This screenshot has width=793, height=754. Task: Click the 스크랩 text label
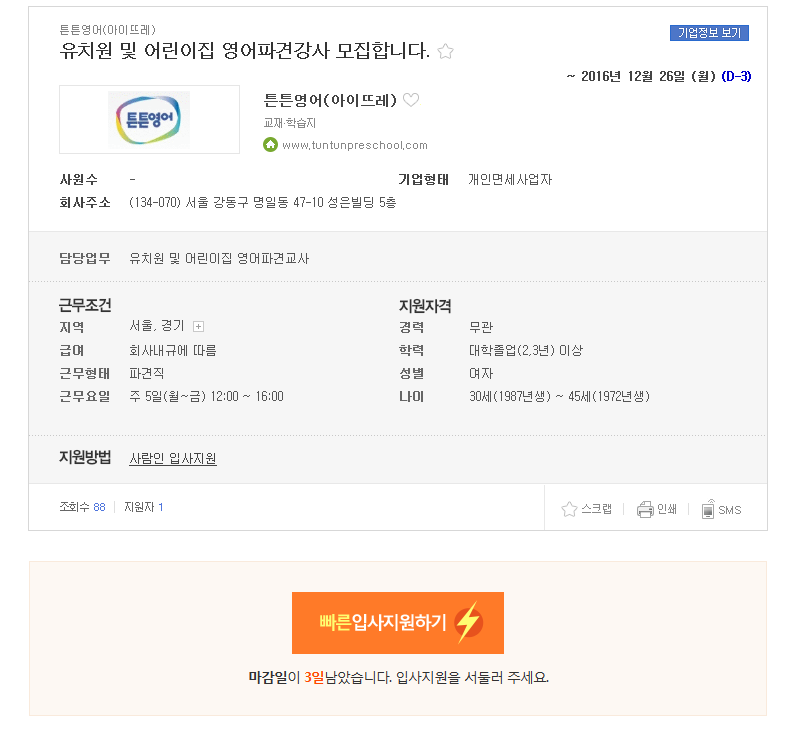pos(596,509)
